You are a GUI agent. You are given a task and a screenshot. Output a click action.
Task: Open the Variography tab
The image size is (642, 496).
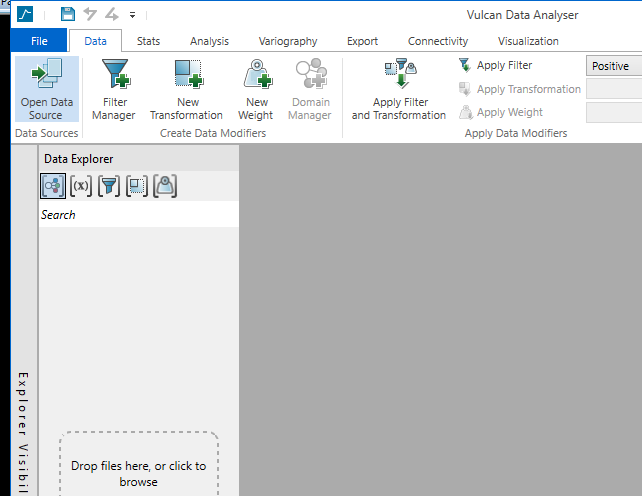click(x=288, y=41)
